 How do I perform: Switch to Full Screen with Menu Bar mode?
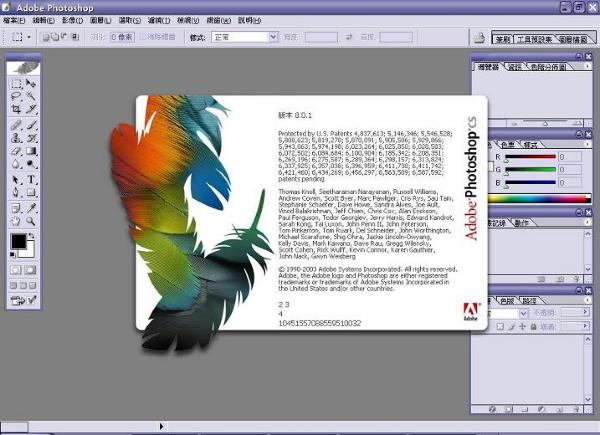[23, 285]
